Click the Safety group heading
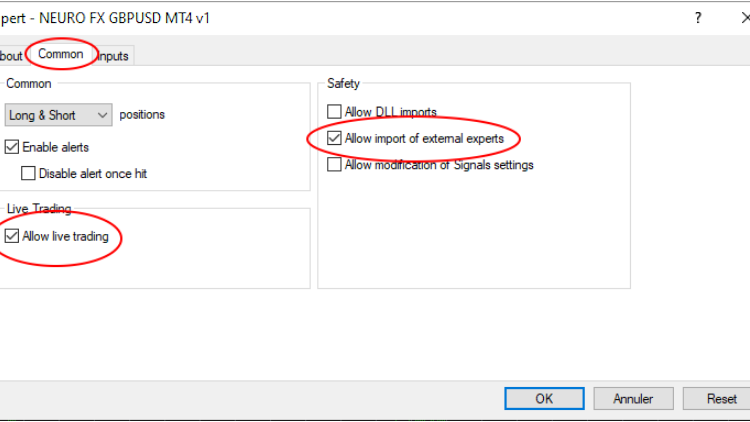This screenshot has height=422, width=750. [x=343, y=84]
